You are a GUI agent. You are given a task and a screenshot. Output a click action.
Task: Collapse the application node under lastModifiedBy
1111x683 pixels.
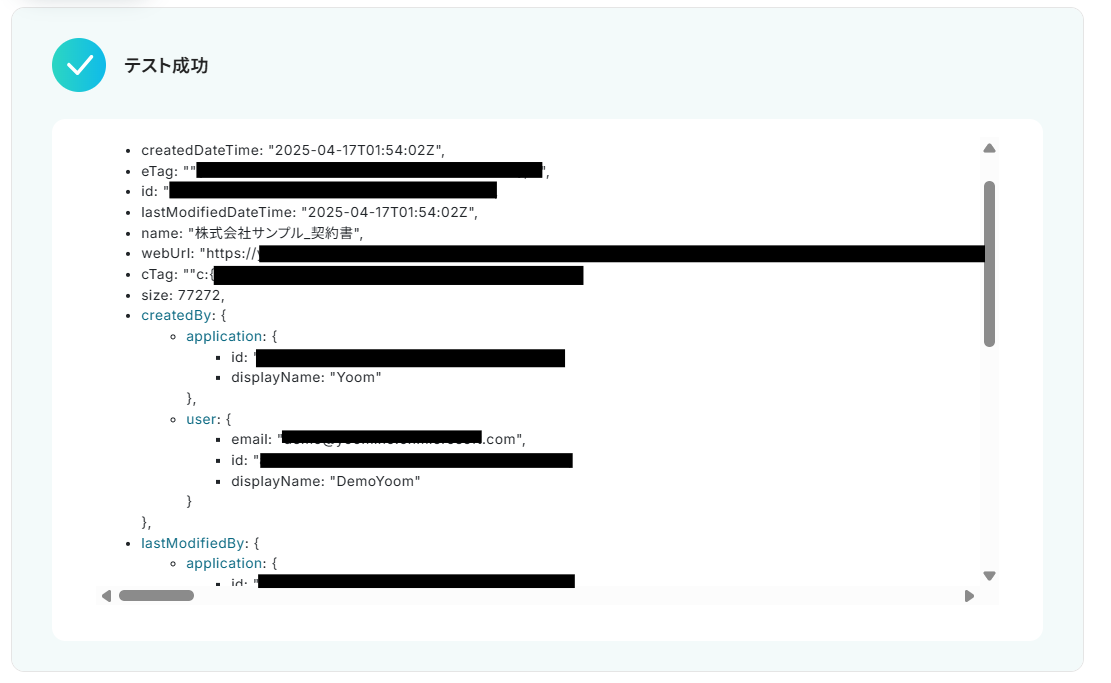(225, 563)
